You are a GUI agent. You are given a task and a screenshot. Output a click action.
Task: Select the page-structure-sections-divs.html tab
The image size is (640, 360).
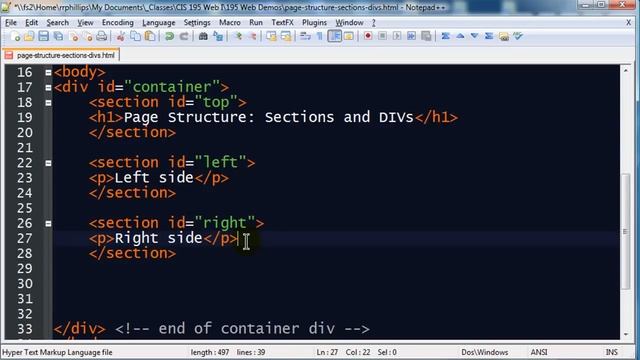point(61,55)
